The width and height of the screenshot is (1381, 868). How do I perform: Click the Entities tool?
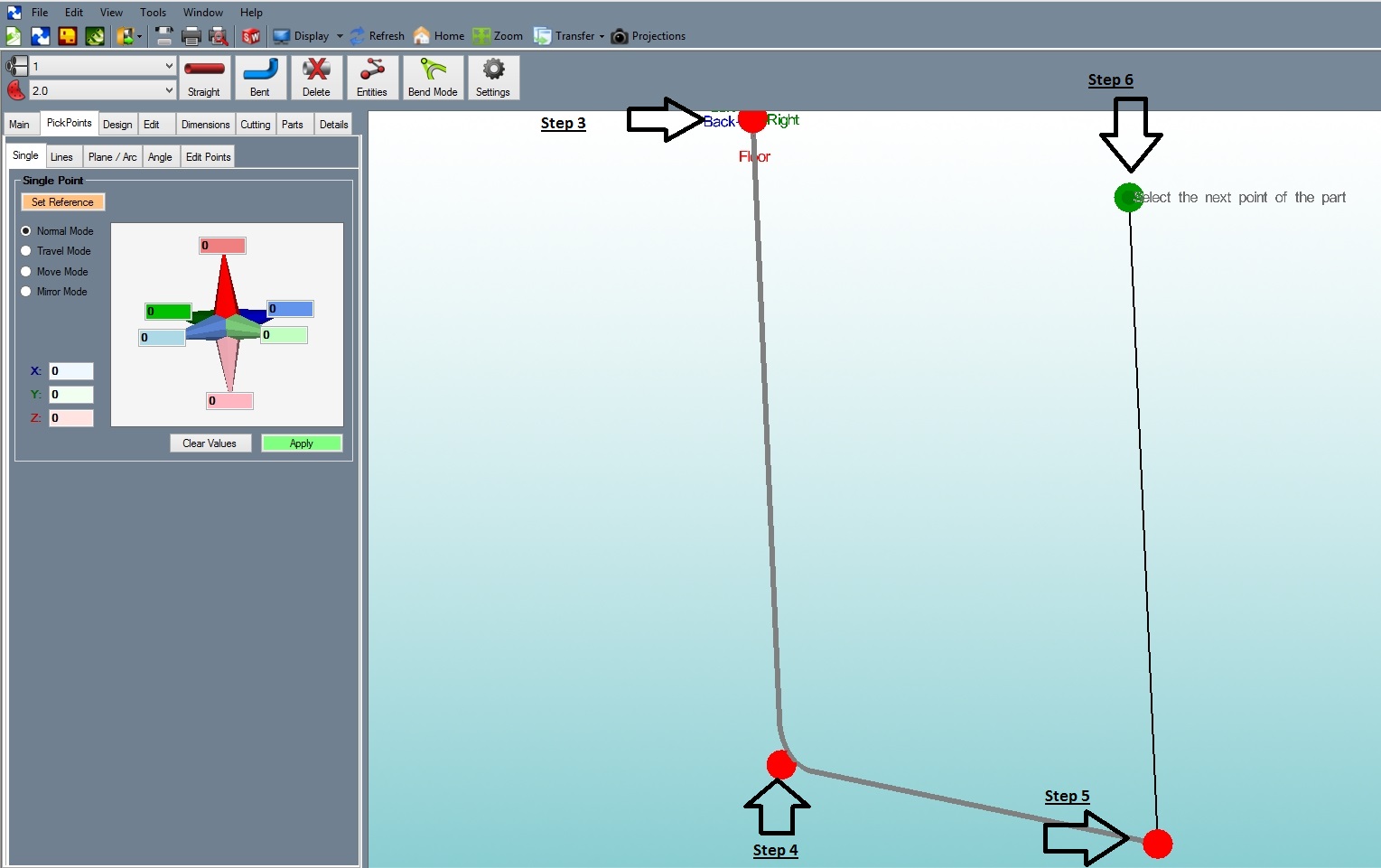click(x=371, y=78)
